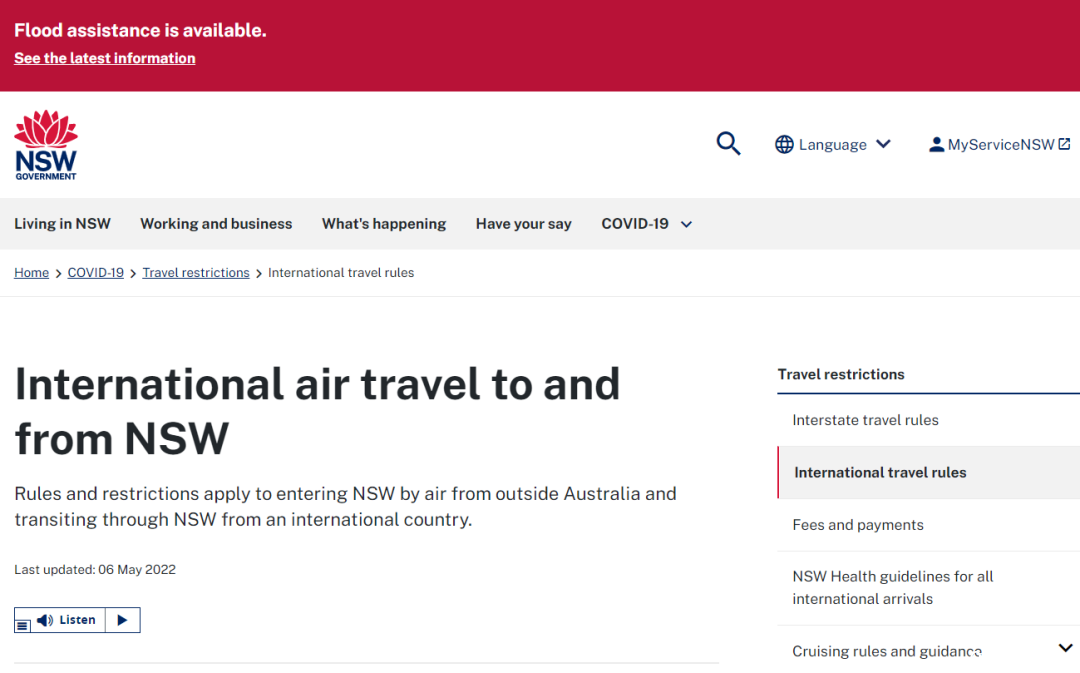This screenshot has width=1080, height=673.
Task: Click 'International travel rules' breadcrumb text
Action: (x=341, y=273)
